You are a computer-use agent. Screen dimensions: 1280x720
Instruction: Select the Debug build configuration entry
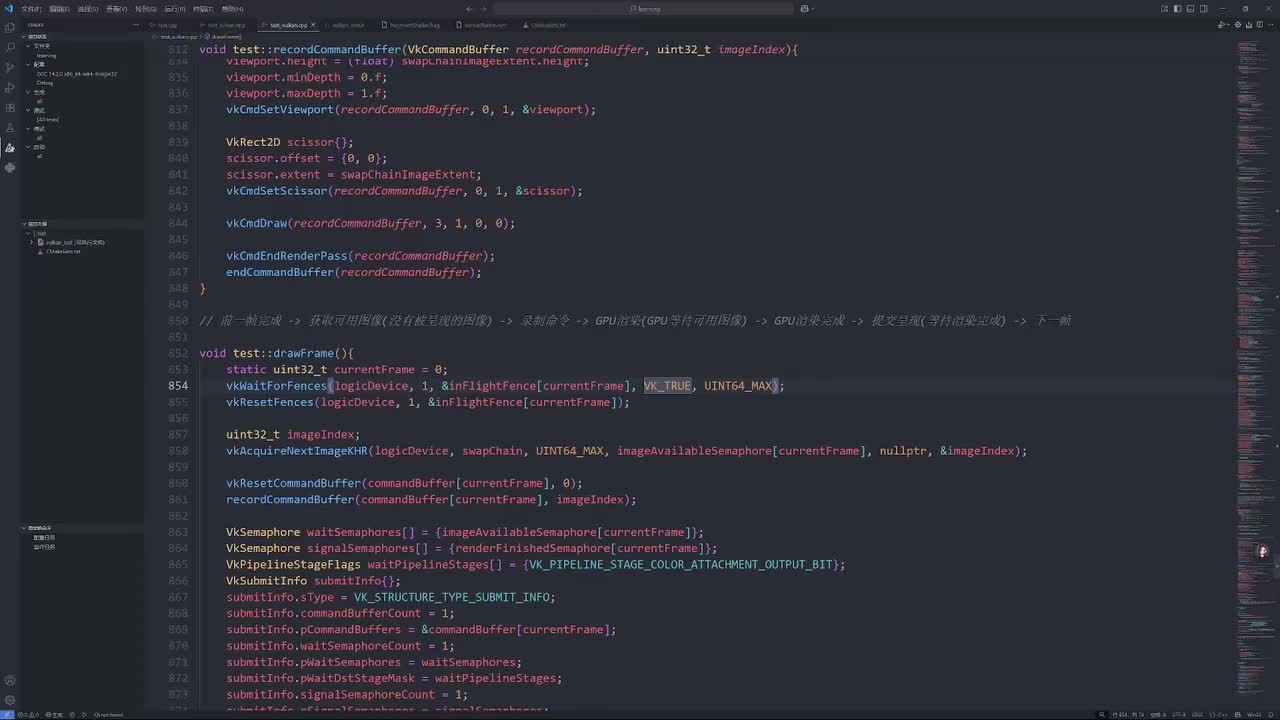pos(45,83)
